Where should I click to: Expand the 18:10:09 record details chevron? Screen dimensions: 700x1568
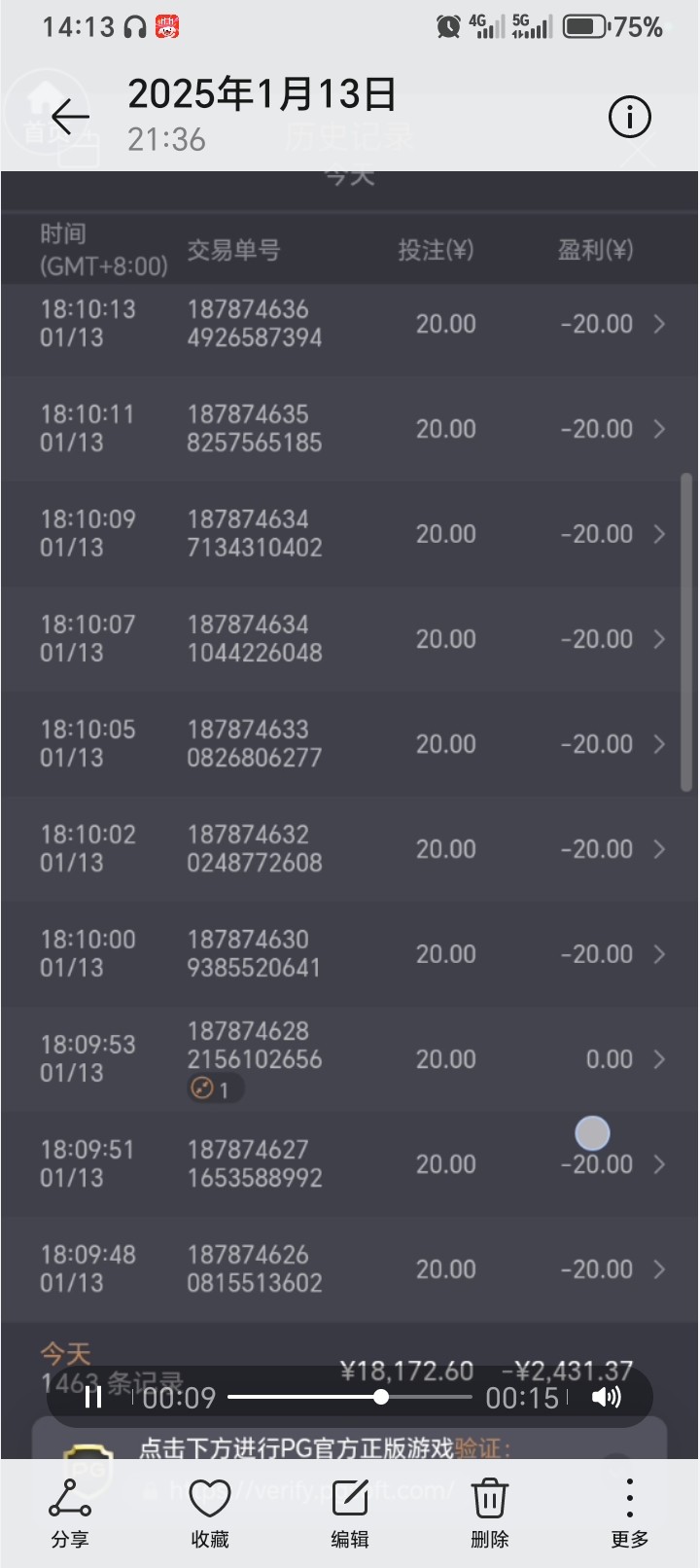[x=659, y=534]
